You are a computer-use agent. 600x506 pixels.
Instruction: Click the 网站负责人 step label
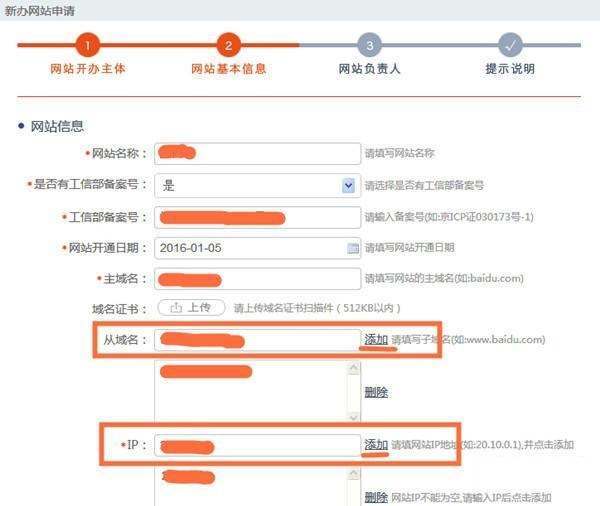pos(369,69)
